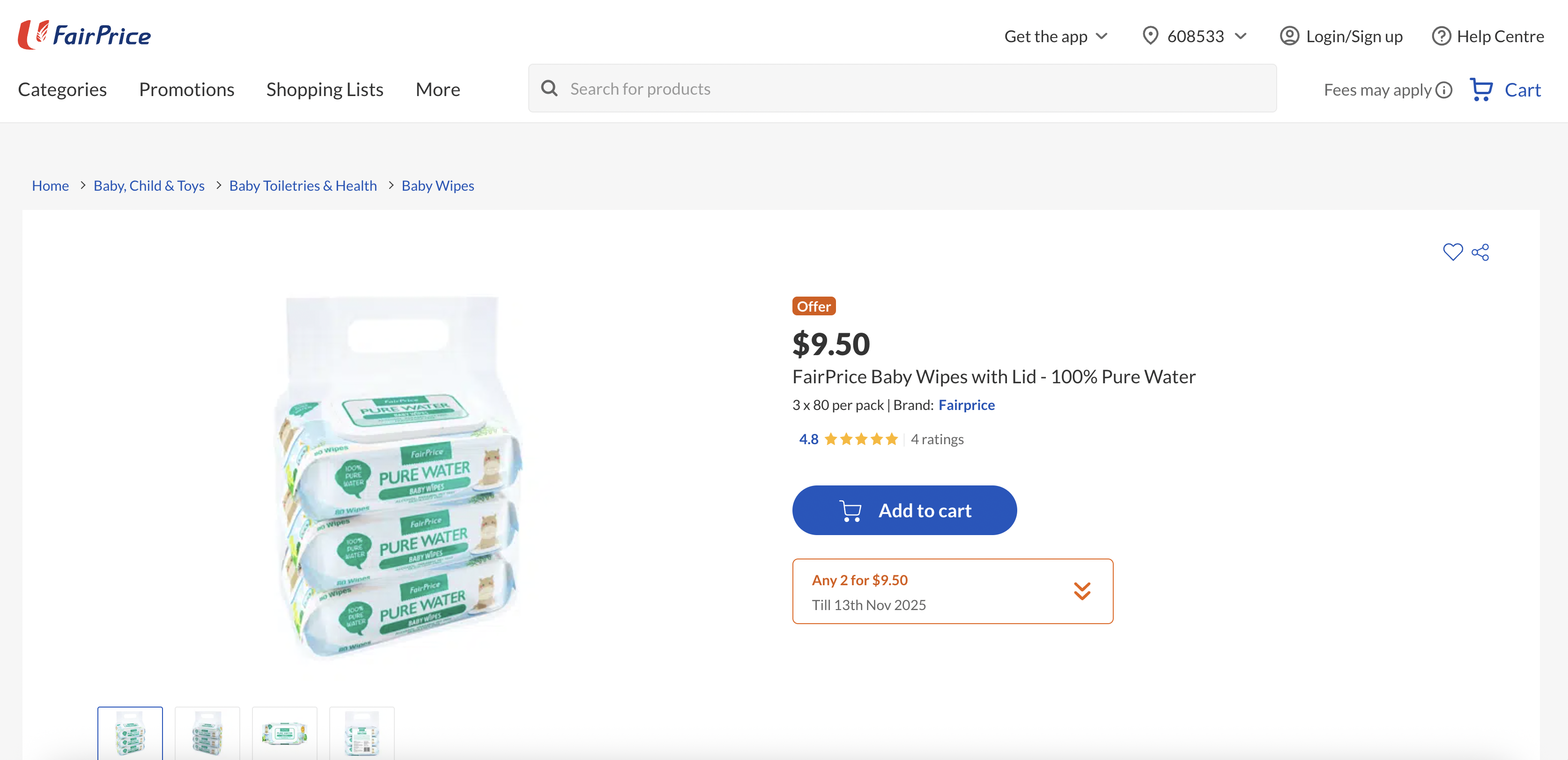Click the search magnifier icon
Screen dimensions: 1568x760
coord(550,88)
